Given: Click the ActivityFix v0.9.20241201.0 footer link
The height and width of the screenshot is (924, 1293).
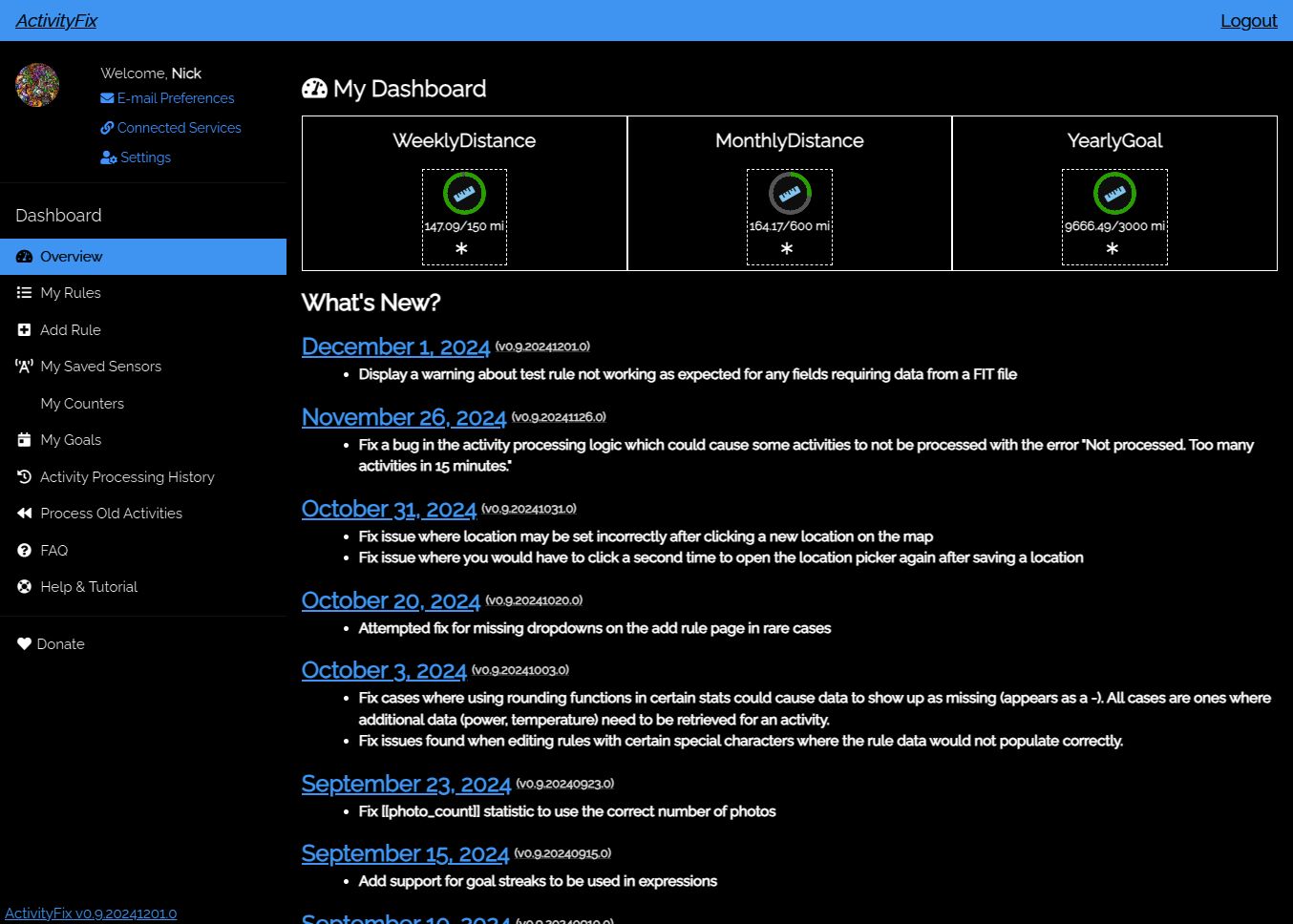Looking at the screenshot, I should (x=91, y=913).
